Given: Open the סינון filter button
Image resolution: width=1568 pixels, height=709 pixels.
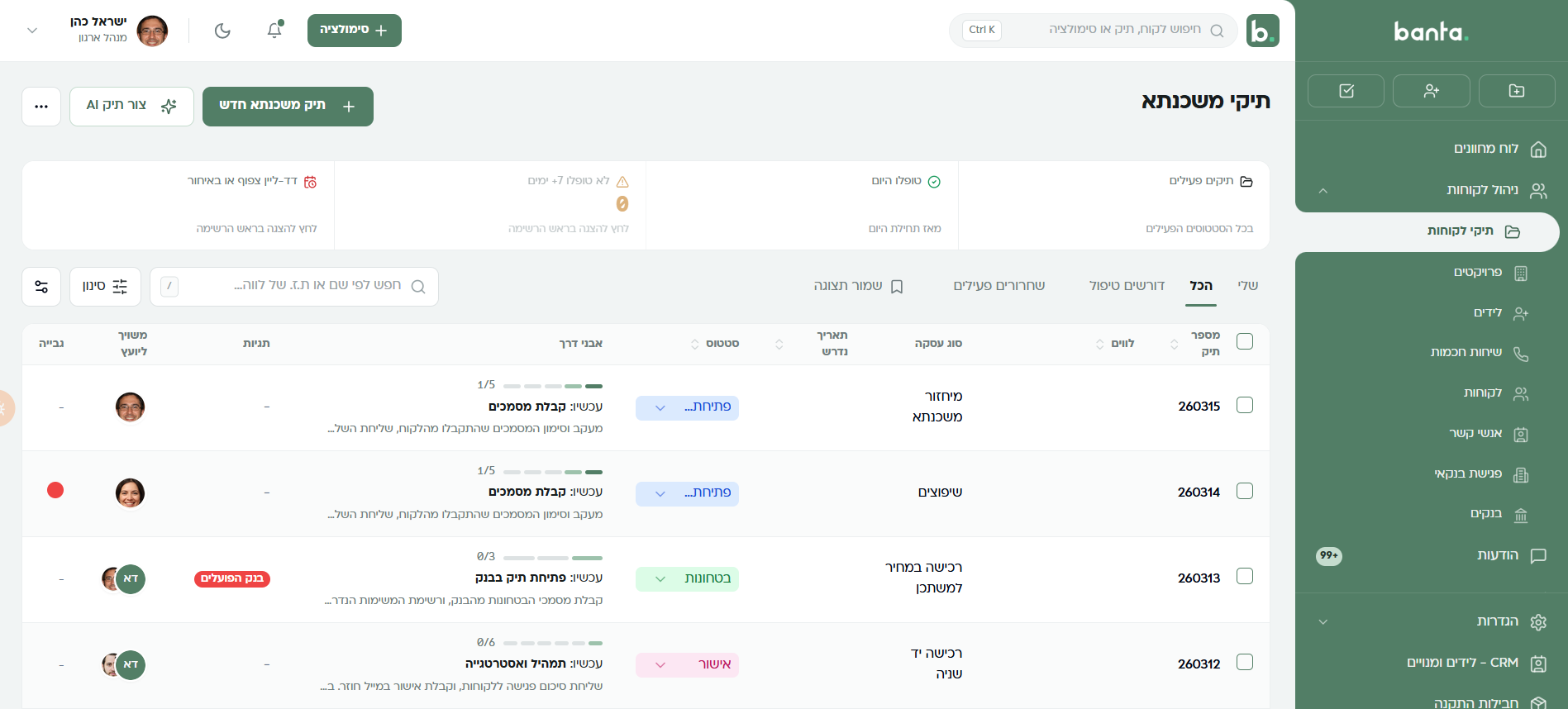Looking at the screenshot, I should pos(105,287).
